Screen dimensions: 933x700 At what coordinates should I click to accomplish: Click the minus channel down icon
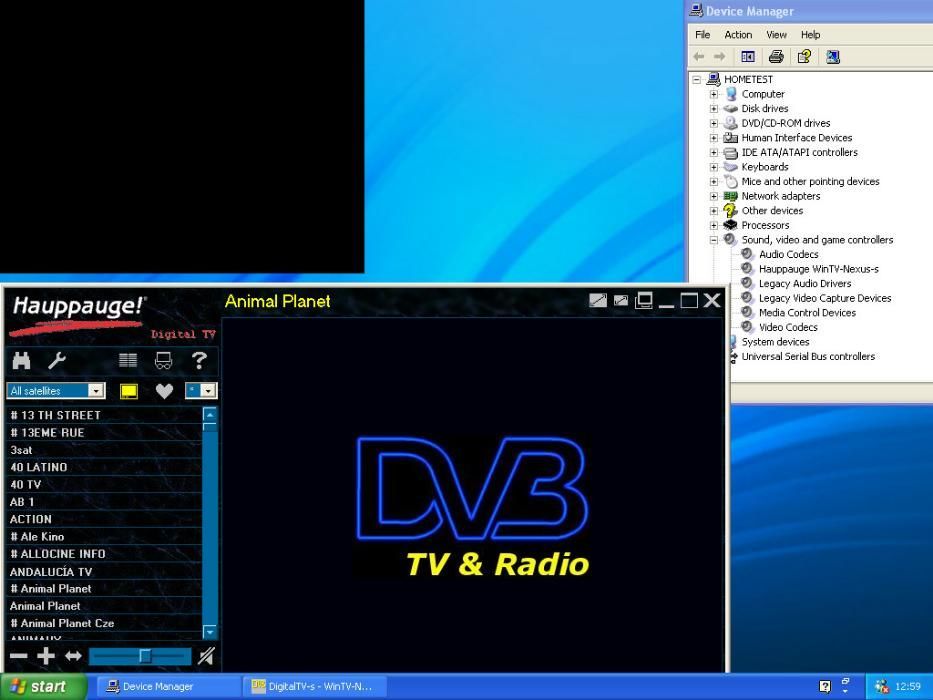[18, 656]
